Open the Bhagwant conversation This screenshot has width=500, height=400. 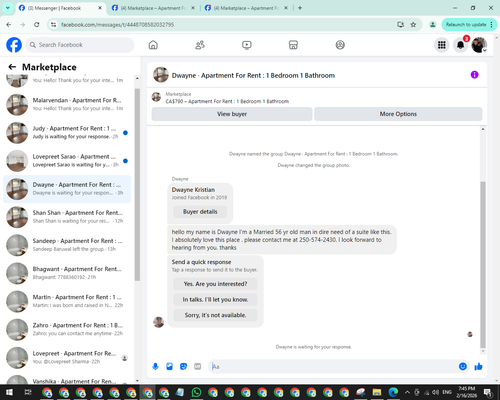(x=67, y=273)
